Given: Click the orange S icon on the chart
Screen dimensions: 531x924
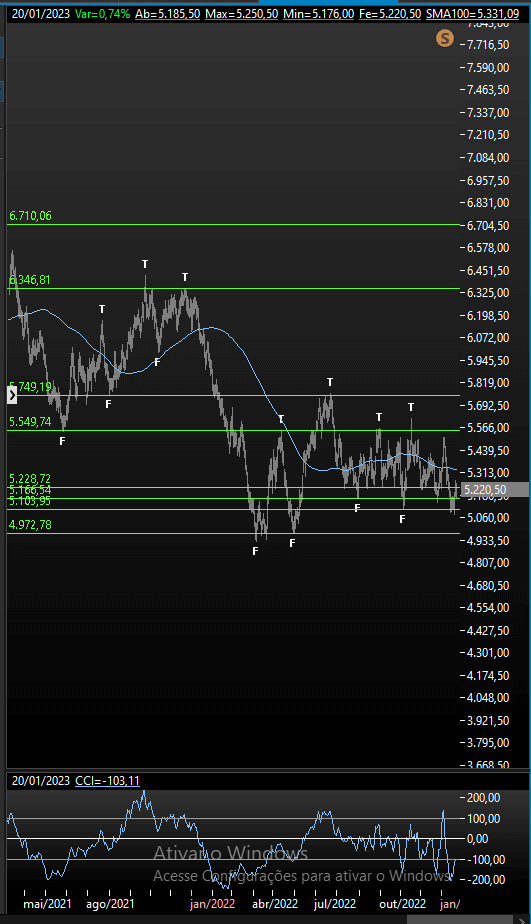Looking at the screenshot, I should tap(444, 39).
